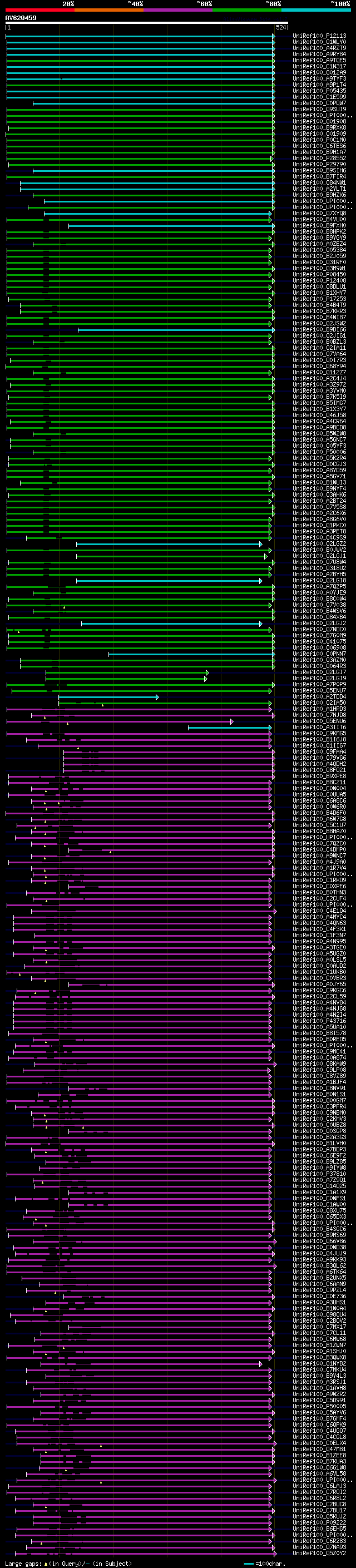Select the UniRef100_A1HRD3 label
This screenshot has height=1568, width=356.
click(319, 709)
